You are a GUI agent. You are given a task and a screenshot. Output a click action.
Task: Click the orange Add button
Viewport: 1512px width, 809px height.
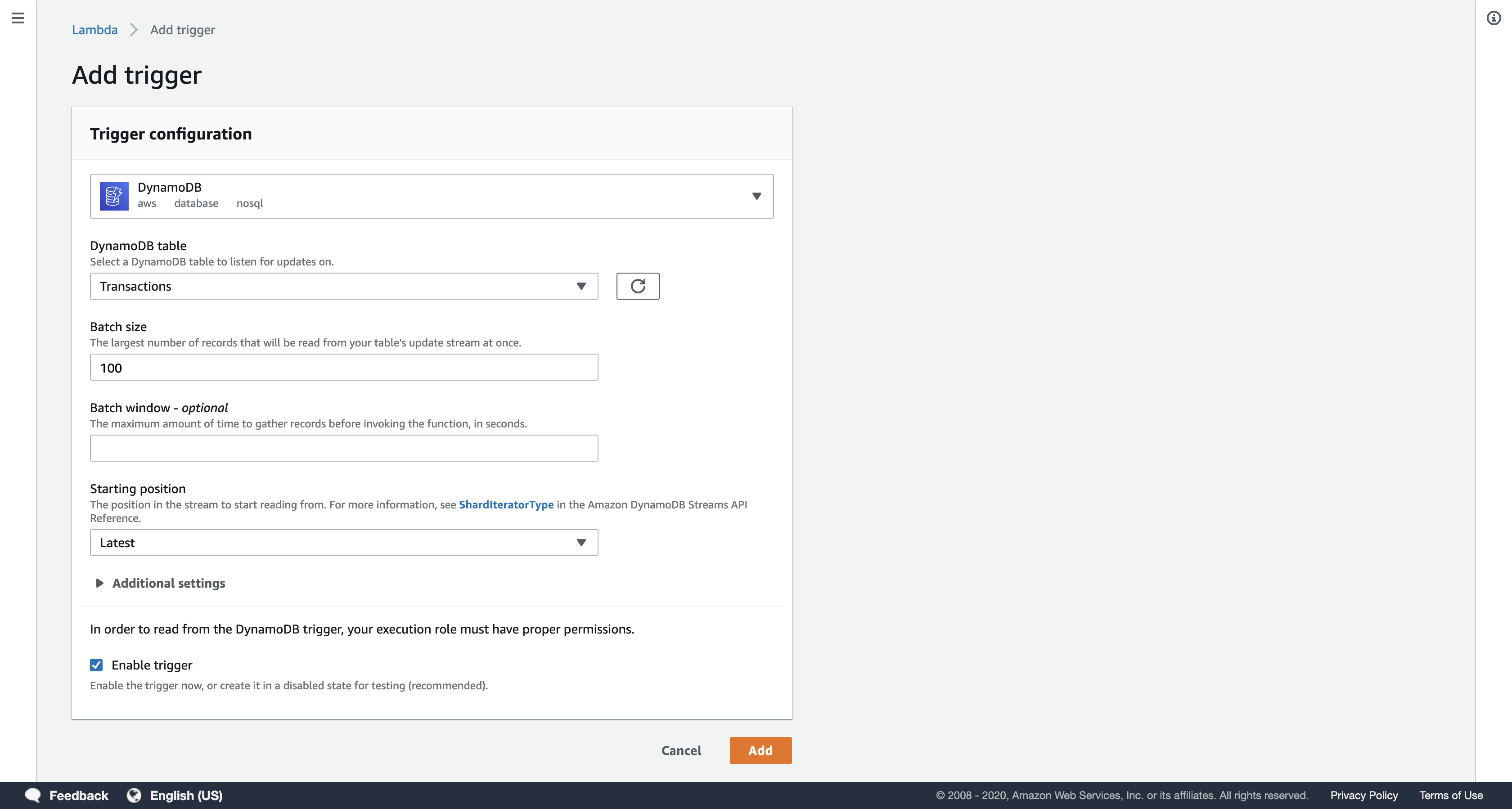coord(760,750)
